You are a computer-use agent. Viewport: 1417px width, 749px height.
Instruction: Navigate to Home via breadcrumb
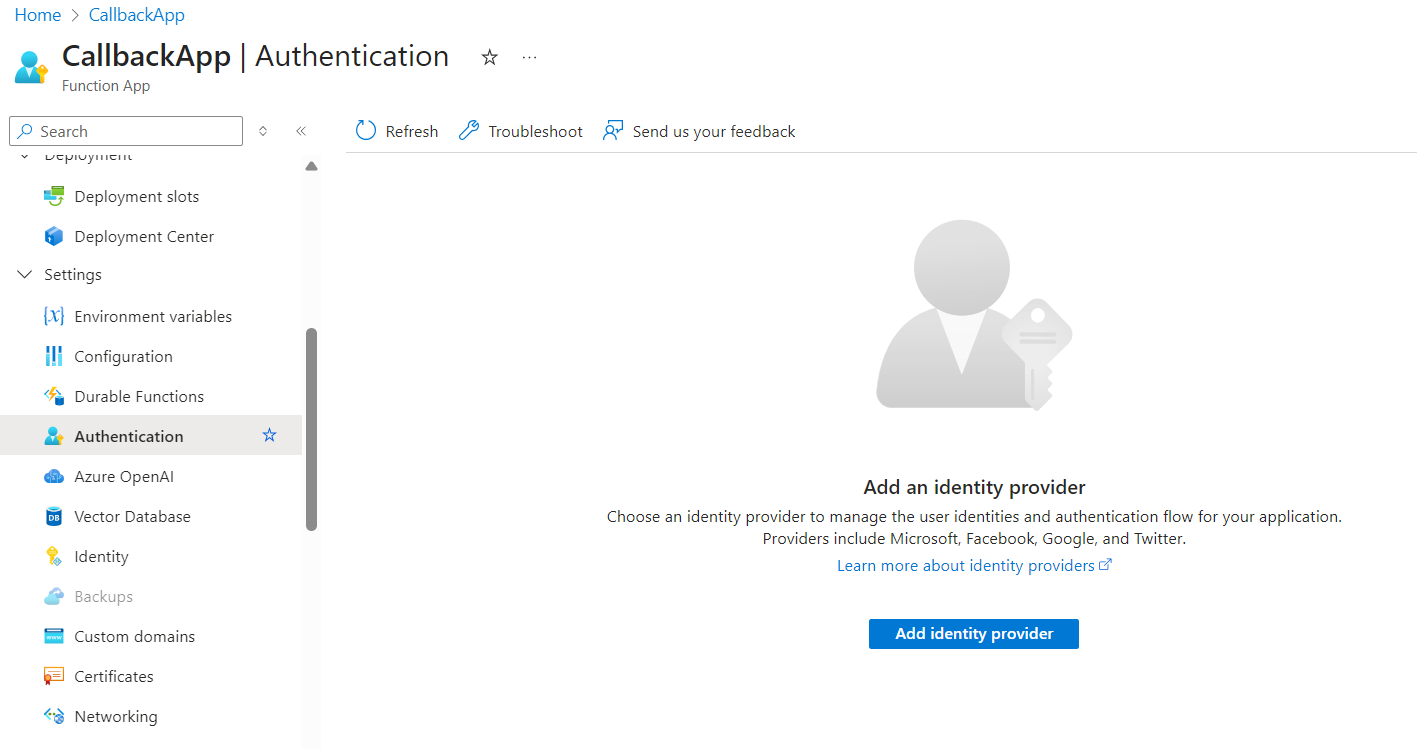click(x=37, y=14)
